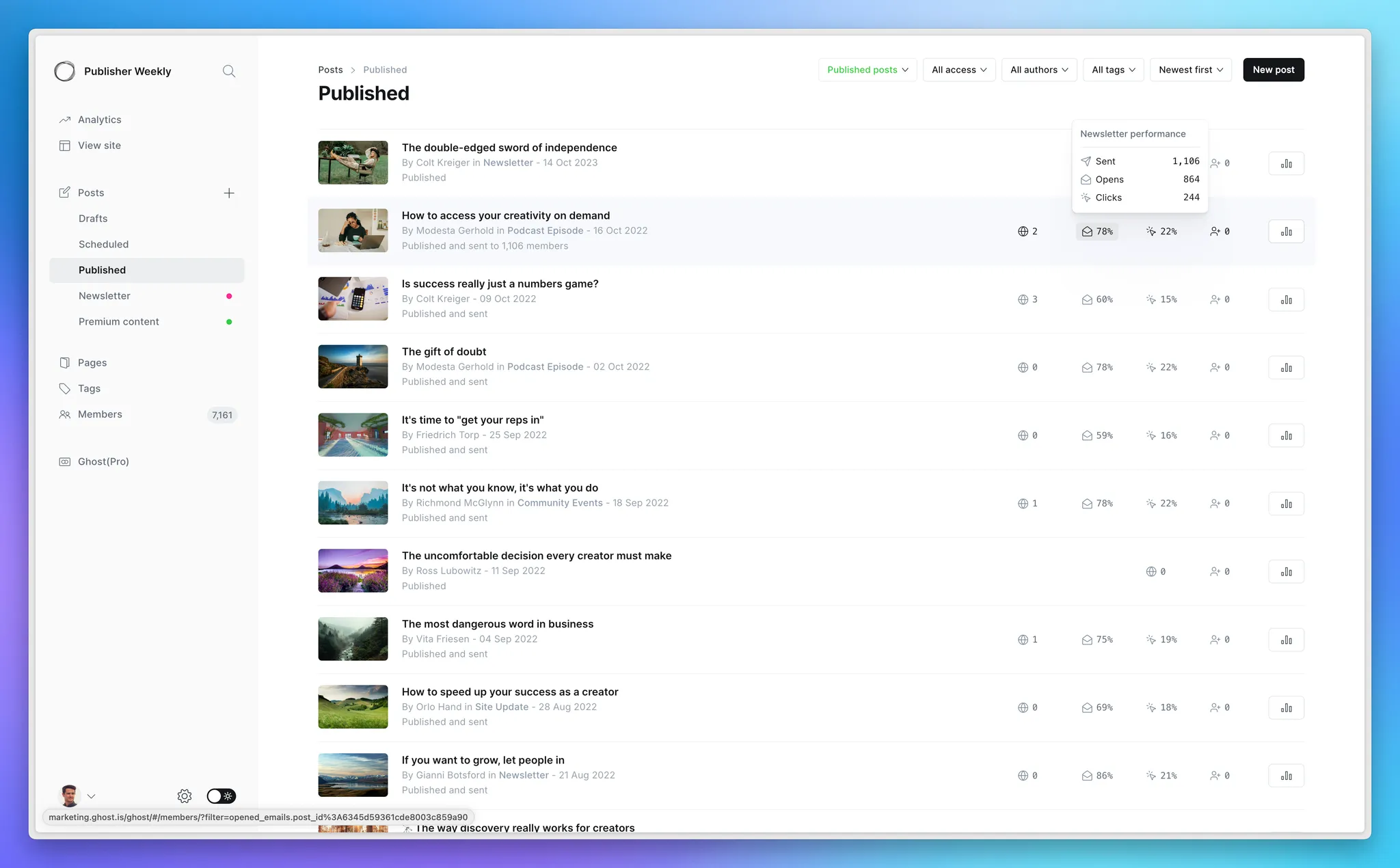This screenshot has width=1400, height=868.
Task: Open the Newest first sort dropdown
Action: click(x=1191, y=70)
